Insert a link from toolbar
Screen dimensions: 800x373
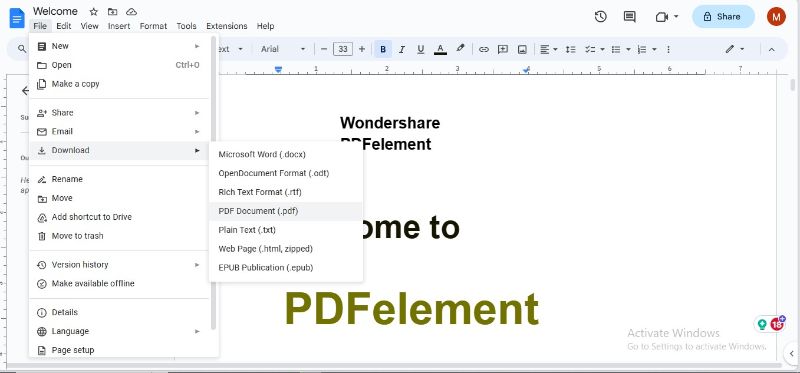(484, 49)
